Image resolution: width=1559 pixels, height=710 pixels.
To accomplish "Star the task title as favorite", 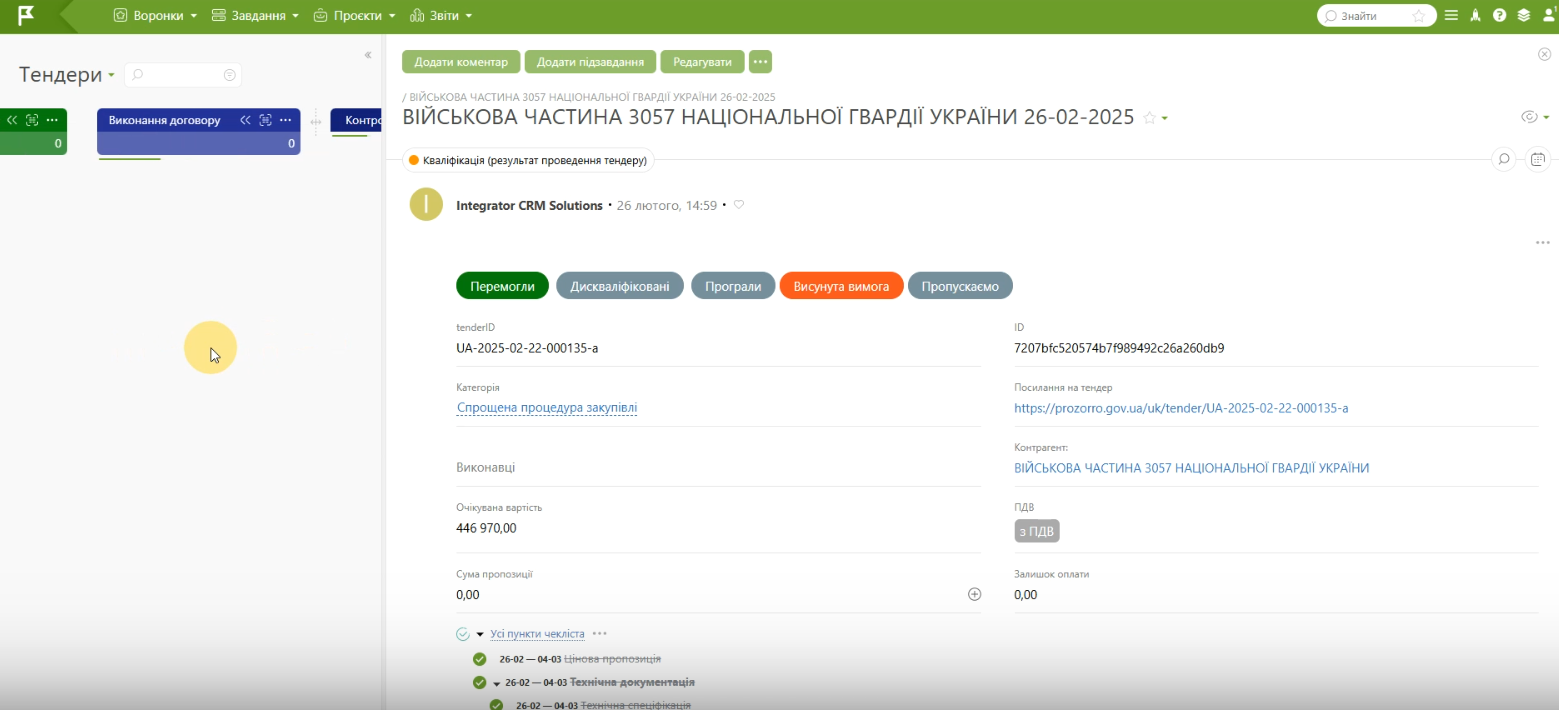I will 1149,118.
